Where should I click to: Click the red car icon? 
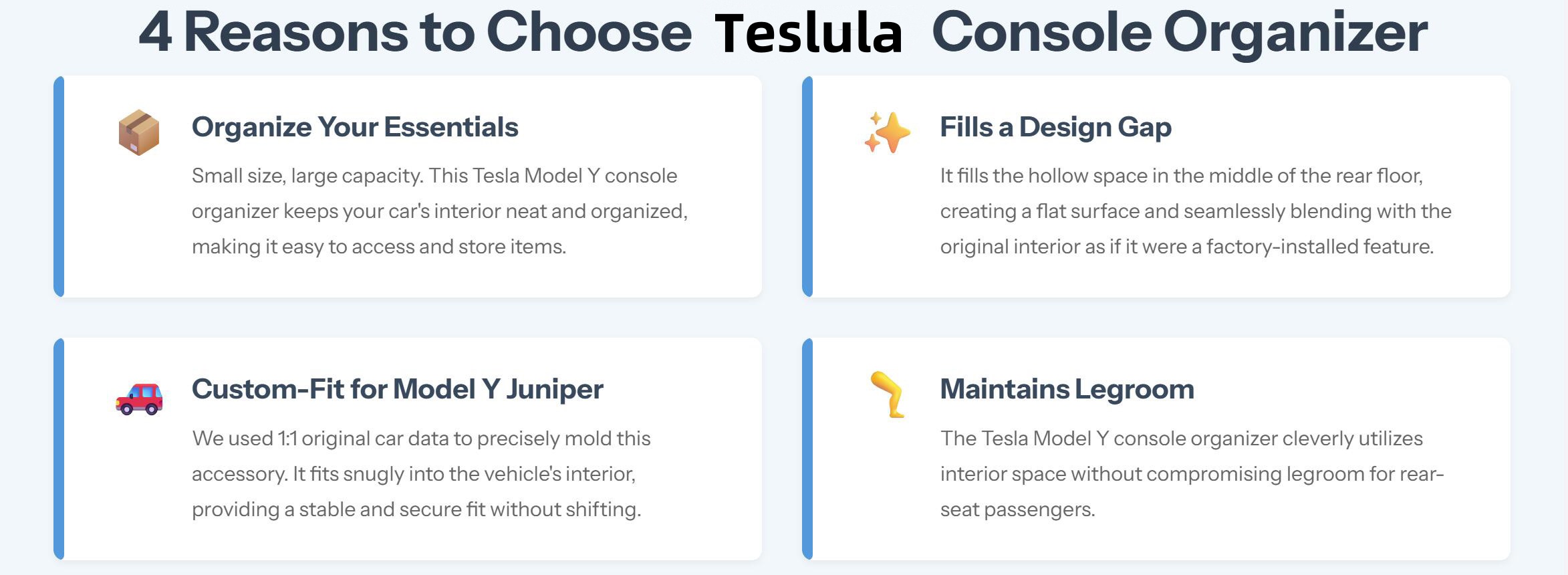139,399
